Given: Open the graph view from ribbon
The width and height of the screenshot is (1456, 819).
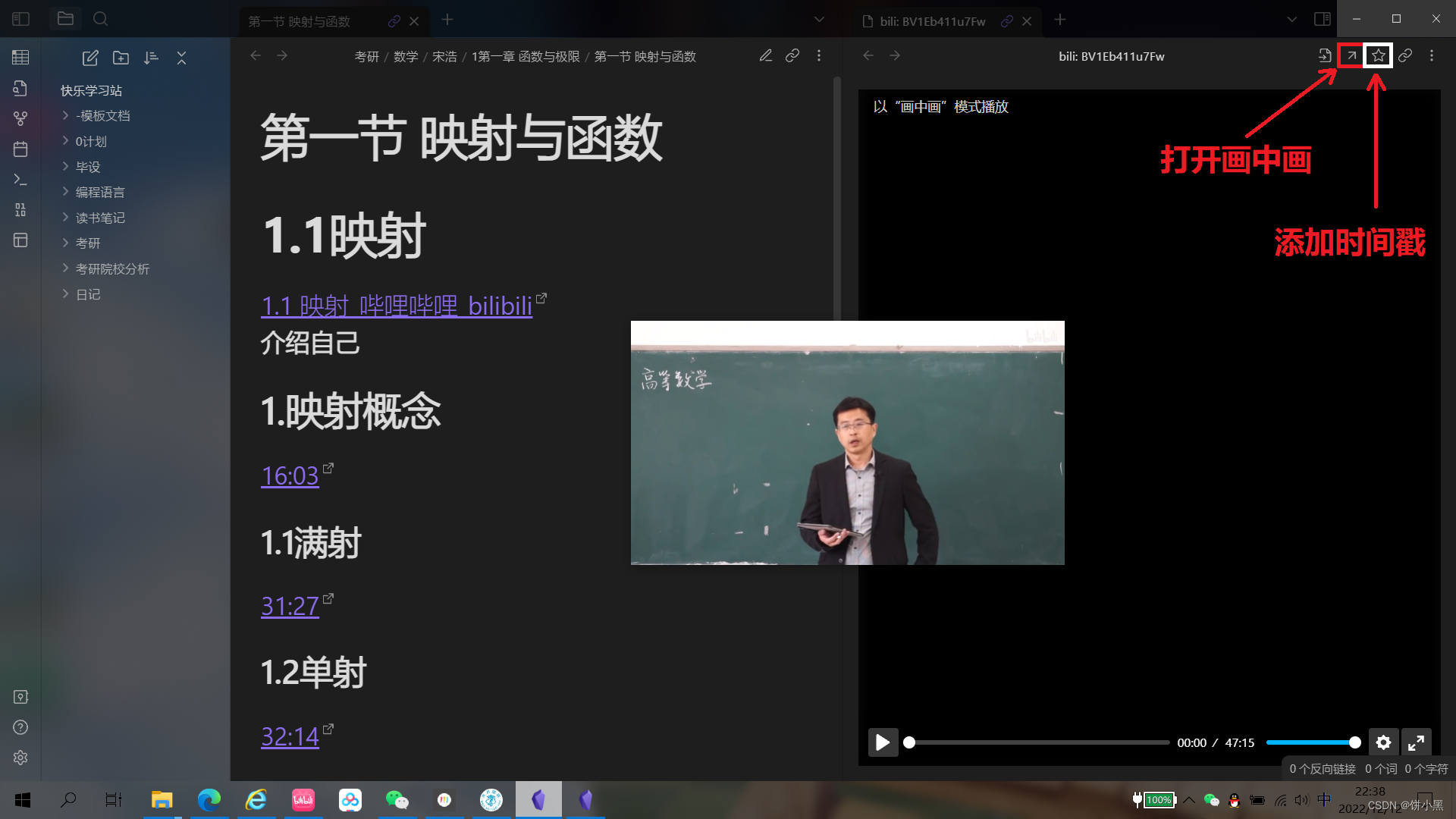Looking at the screenshot, I should 20,118.
